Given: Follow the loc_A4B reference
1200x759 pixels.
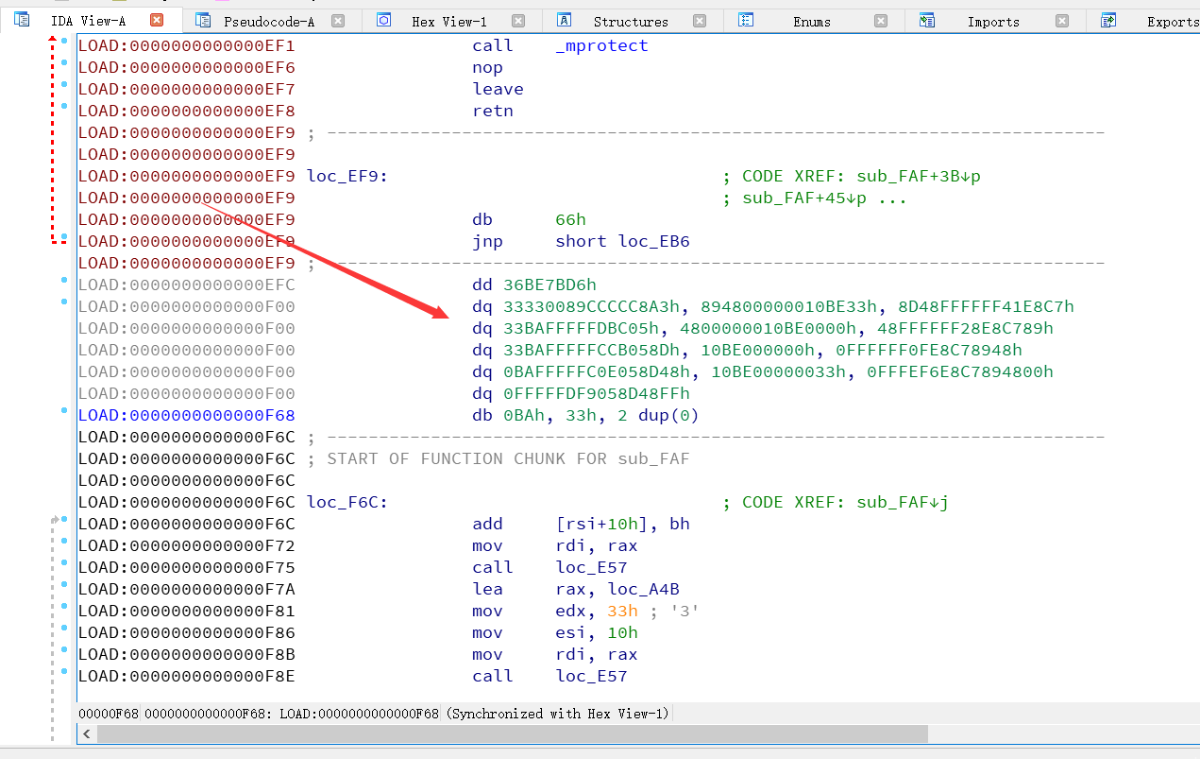Looking at the screenshot, I should click(x=644, y=589).
